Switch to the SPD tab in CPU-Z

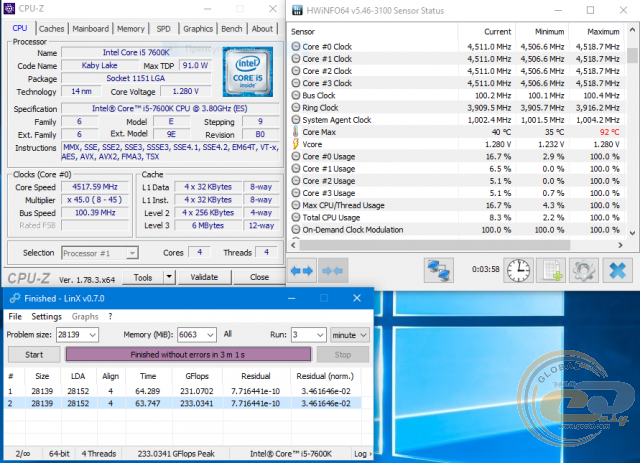click(x=163, y=29)
